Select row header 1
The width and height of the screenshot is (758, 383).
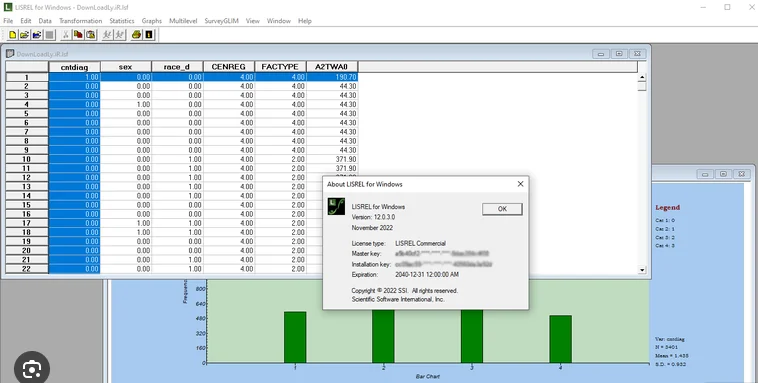pos(27,77)
